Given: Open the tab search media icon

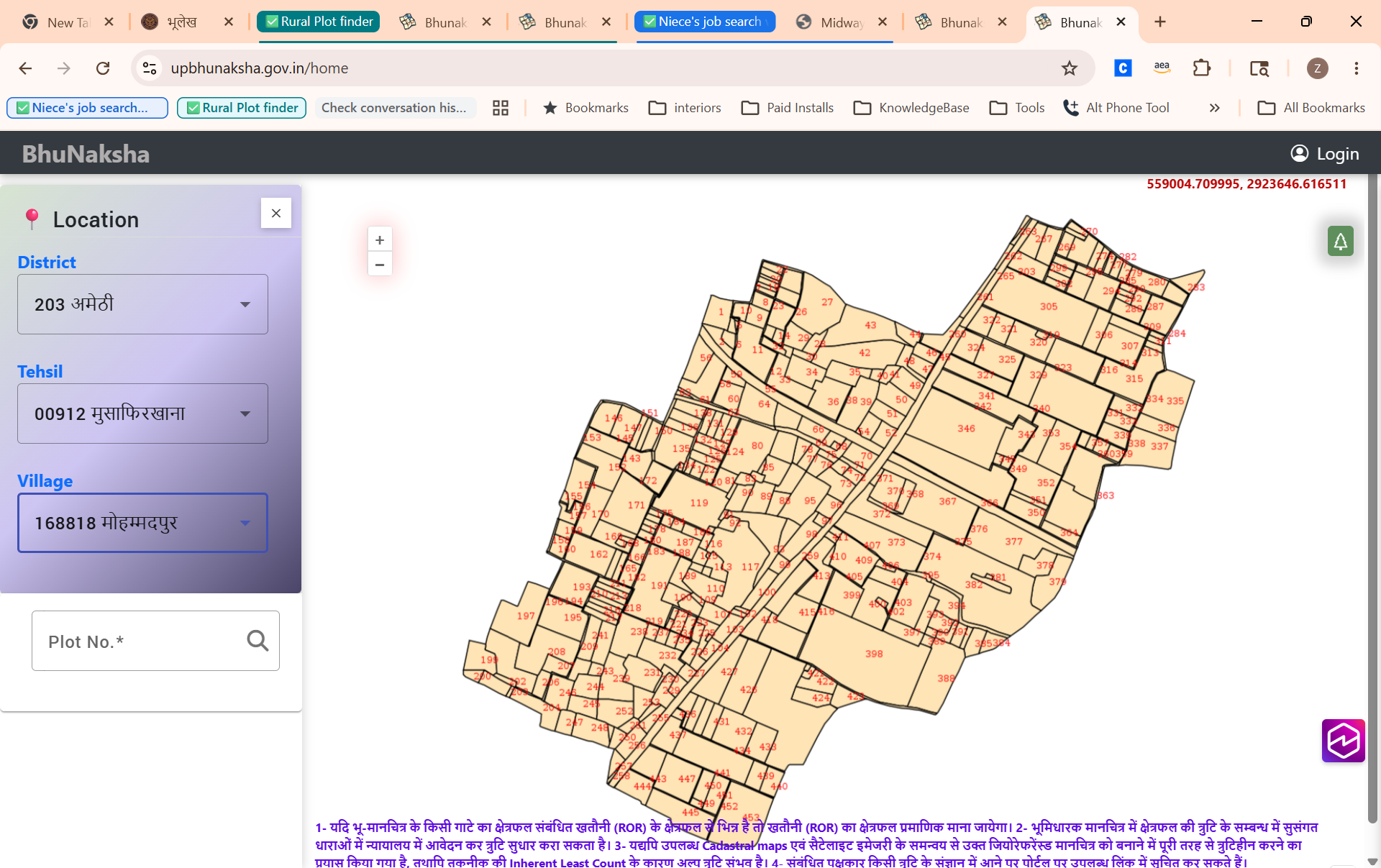Looking at the screenshot, I should [1259, 68].
